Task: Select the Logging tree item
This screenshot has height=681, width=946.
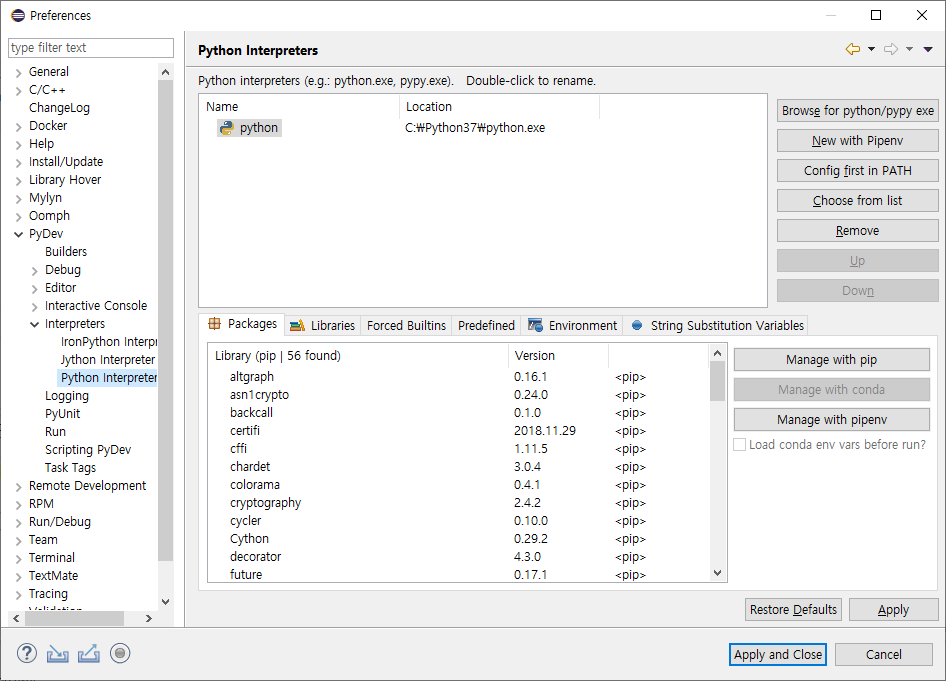Action: point(66,396)
